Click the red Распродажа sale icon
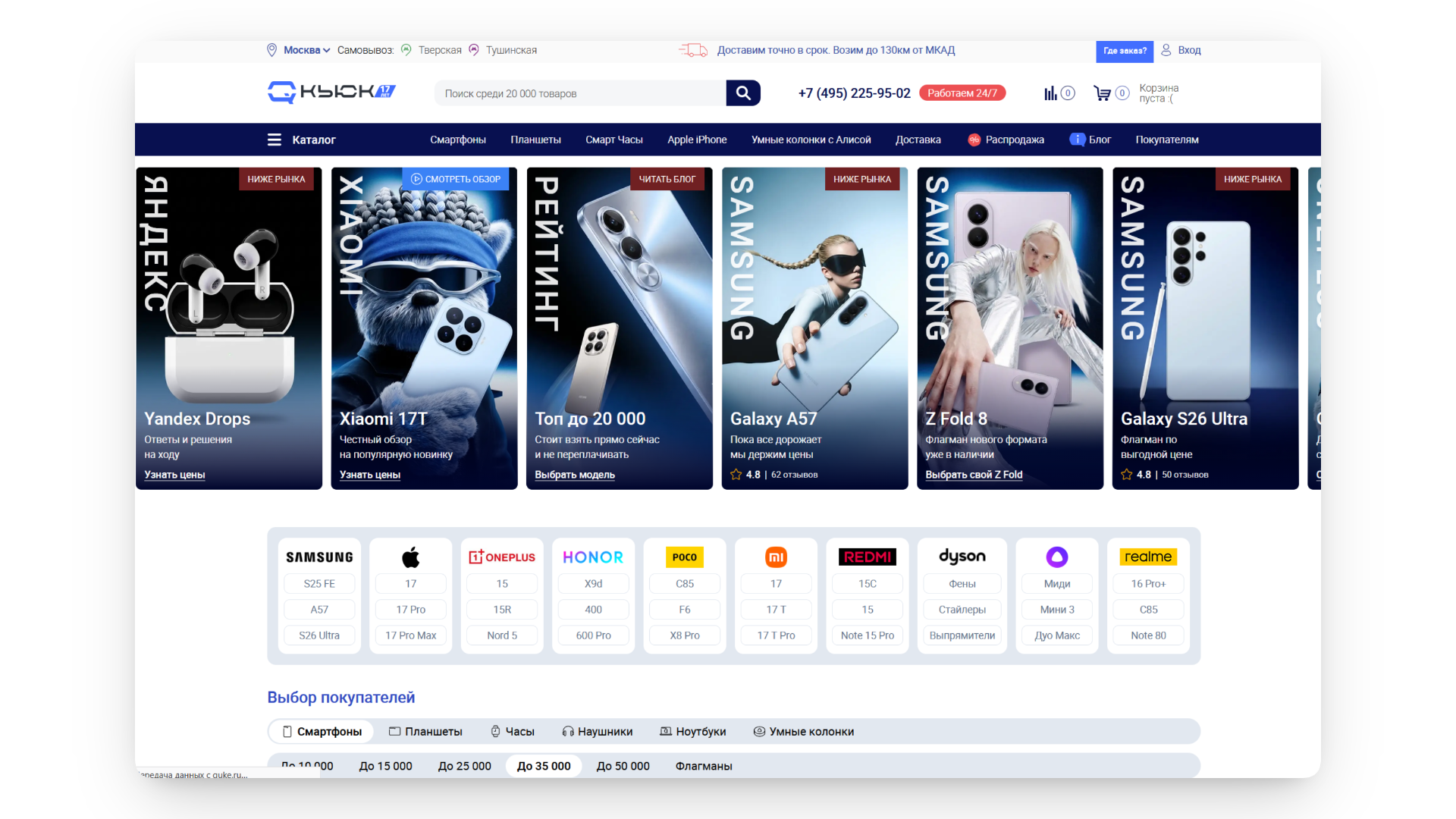The image size is (1456, 819). click(974, 140)
